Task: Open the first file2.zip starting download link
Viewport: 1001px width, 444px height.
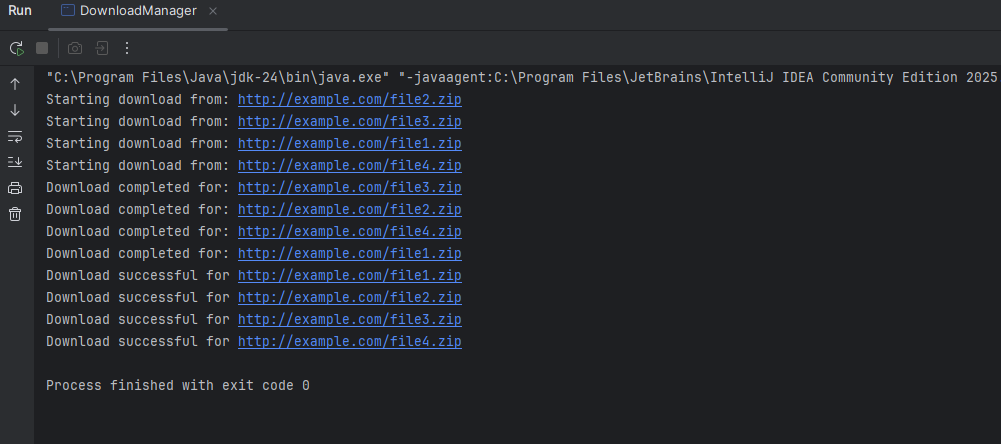Action: (x=349, y=100)
